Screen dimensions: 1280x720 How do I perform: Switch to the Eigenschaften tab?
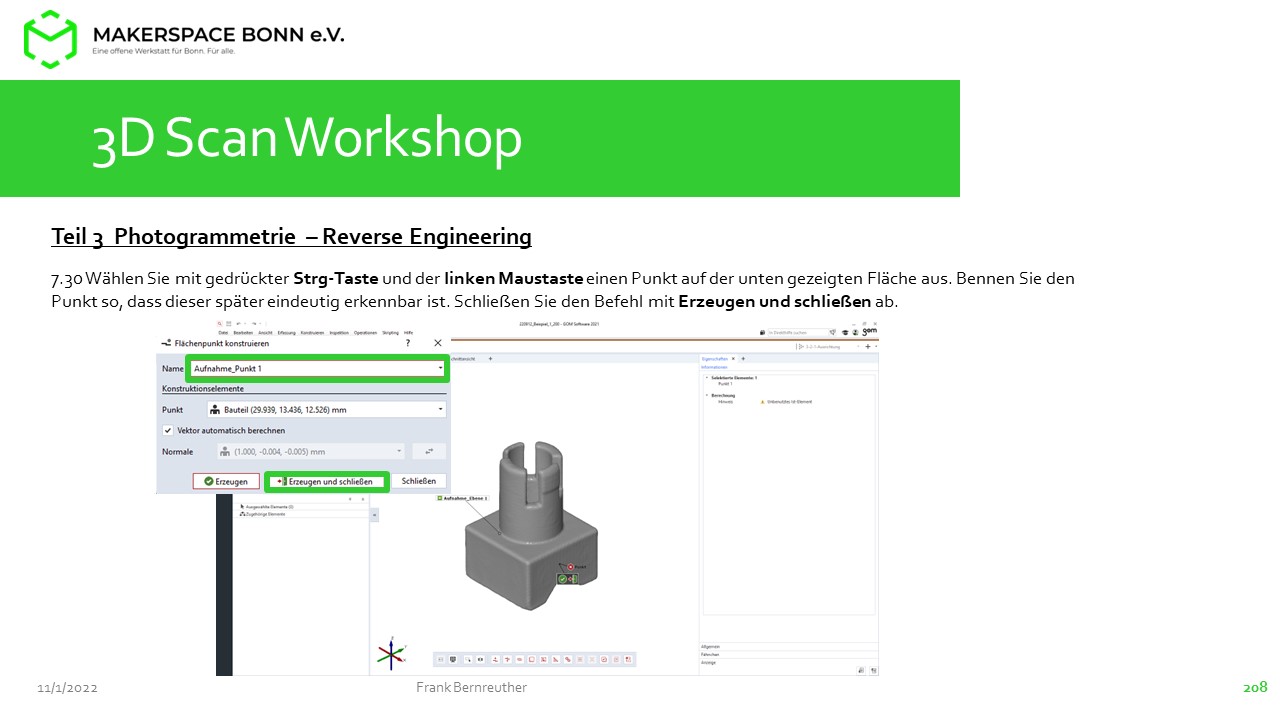click(x=715, y=358)
